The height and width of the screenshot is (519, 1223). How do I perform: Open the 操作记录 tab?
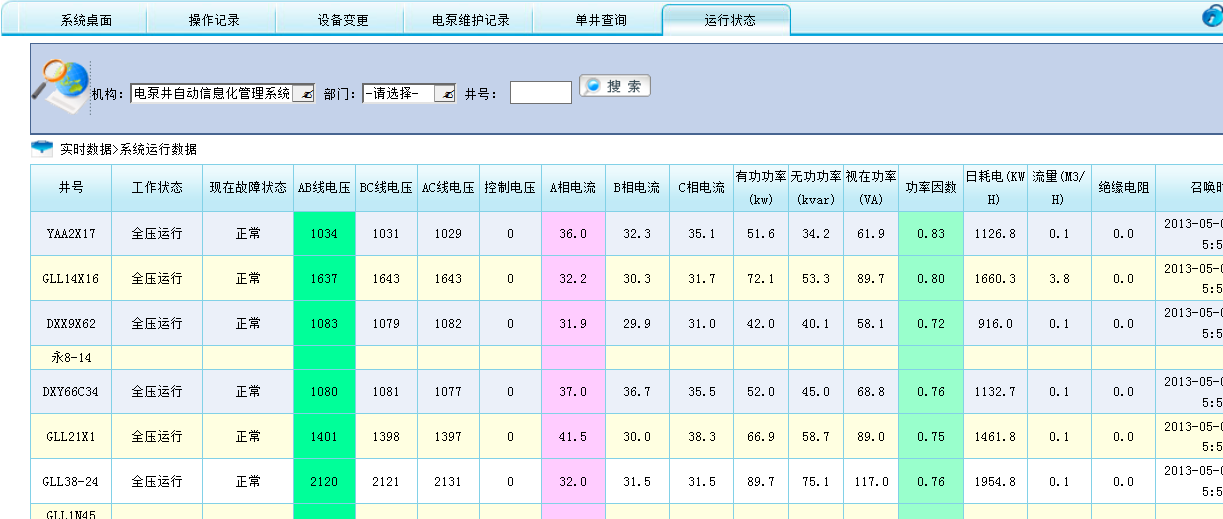(214, 20)
